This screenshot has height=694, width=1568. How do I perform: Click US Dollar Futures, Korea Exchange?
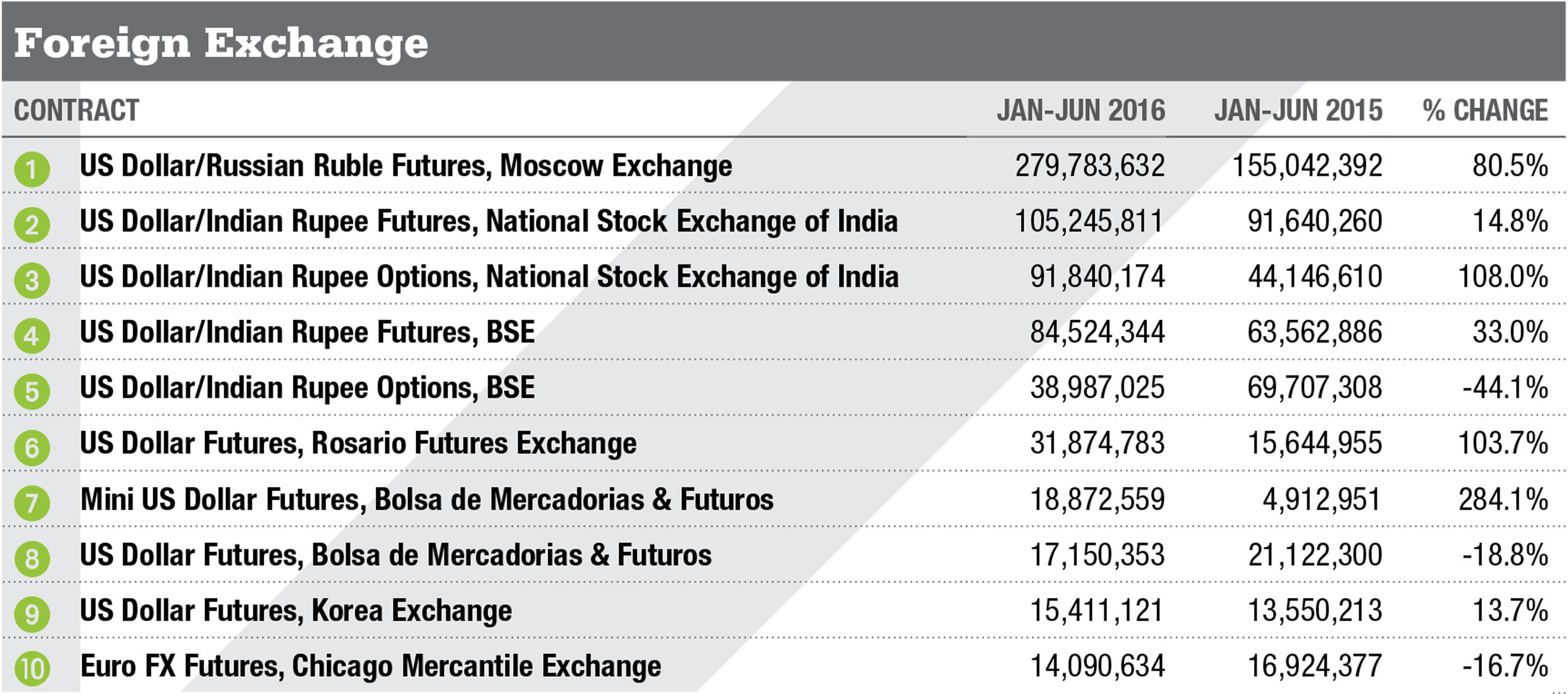(296, 610)
